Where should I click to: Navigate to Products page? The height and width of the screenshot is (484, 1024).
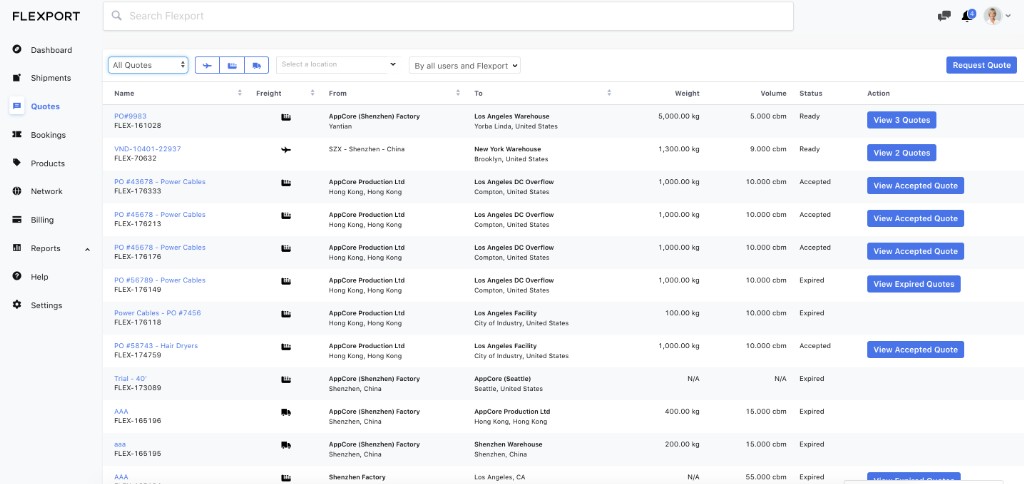pos(47,163)
